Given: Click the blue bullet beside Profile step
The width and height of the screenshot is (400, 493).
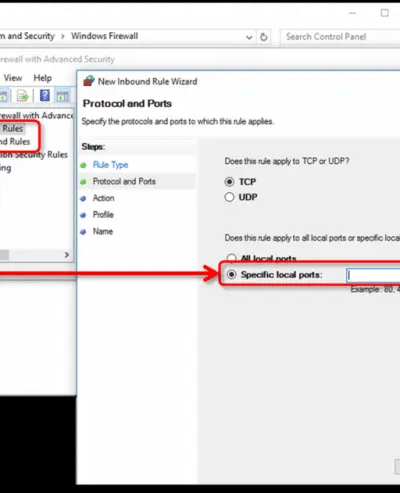Looking at the screenshot, I should click(x=83, y=215).
